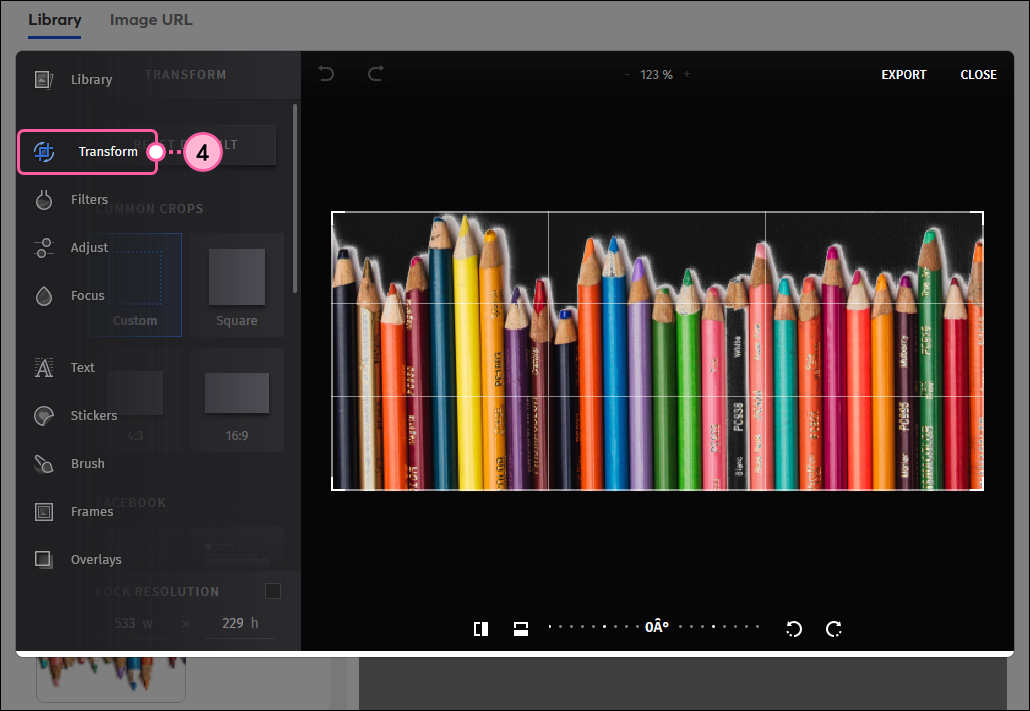The width and height of the screenshot is (1030, 711).
Task: Redo the last edit
Action: pos(375,74)
